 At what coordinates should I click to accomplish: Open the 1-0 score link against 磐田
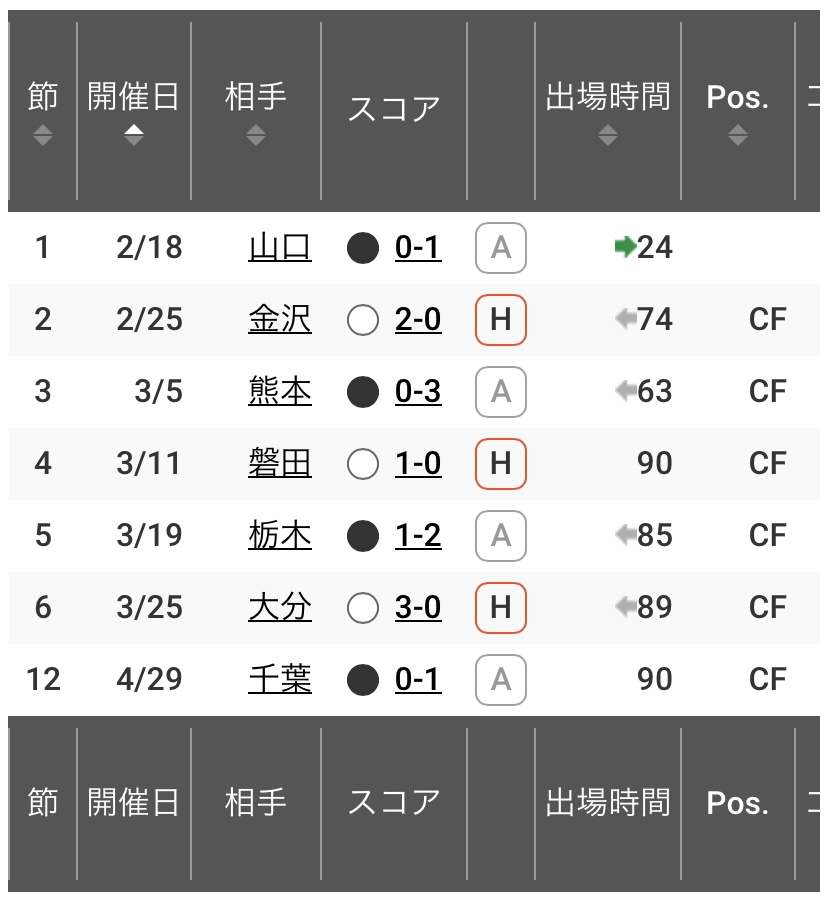(x=418, y=463)
